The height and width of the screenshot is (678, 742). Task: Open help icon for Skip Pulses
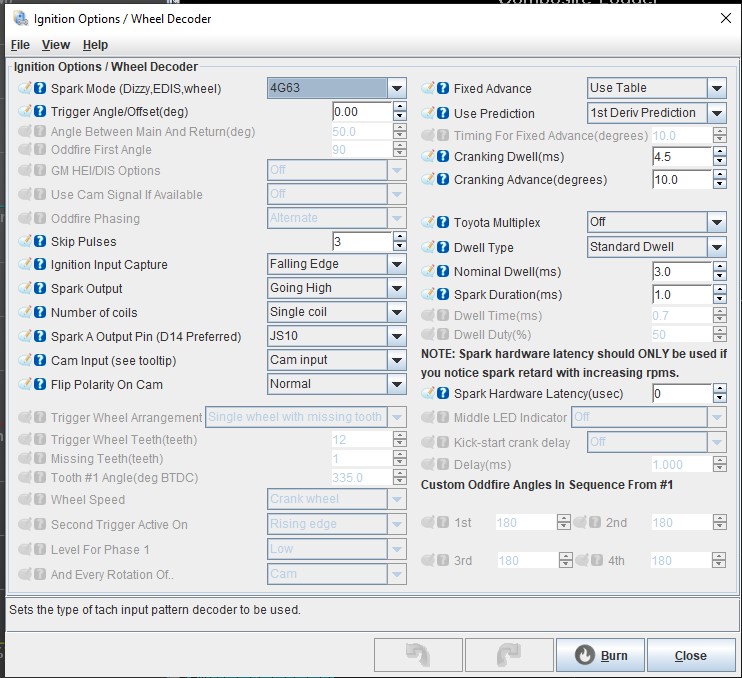coord(41,242)
